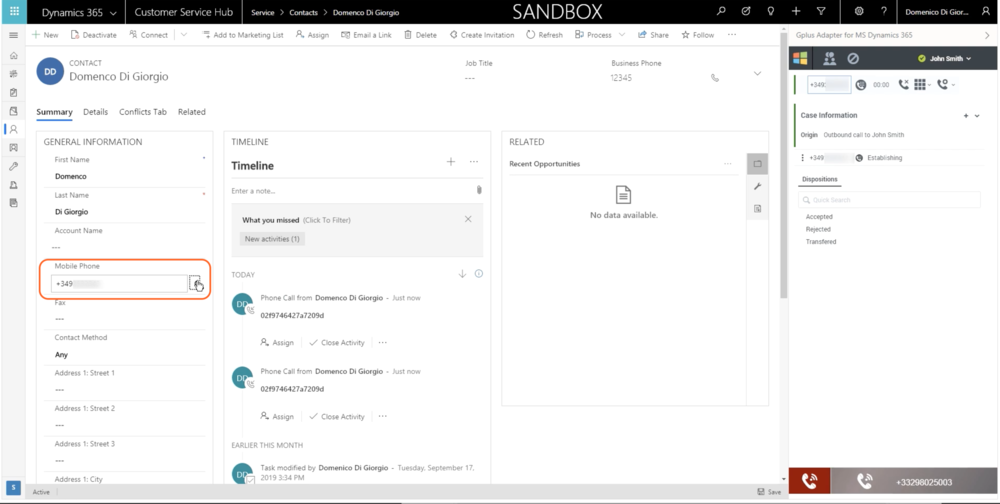
Task: Open the settings gear icon
Action: [x=859, y=11]
